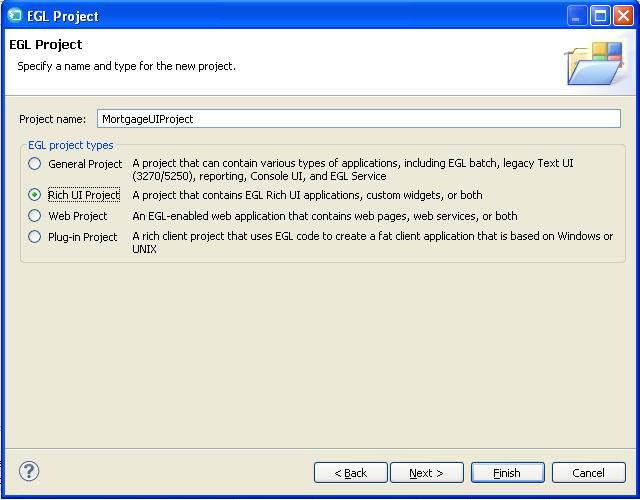Image resolution: width=640 pixels, height=500 pixels.
Task: Advance with the Next button
Action: (x=427, y=473)
